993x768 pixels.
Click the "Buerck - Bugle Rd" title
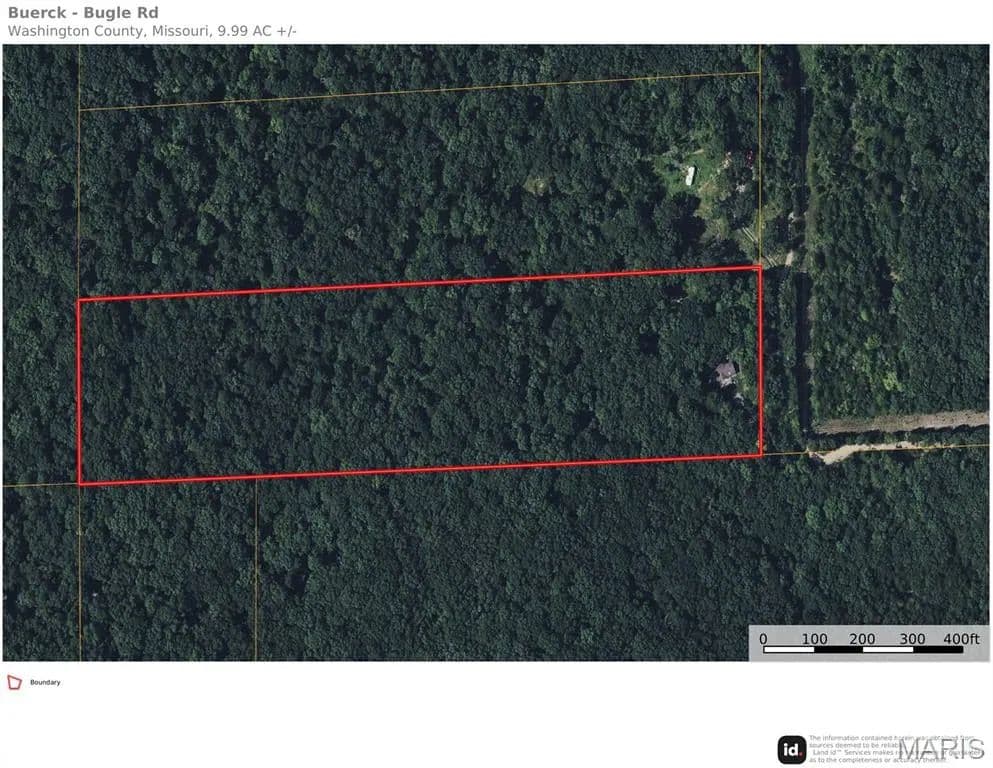[x=83, y=13]
